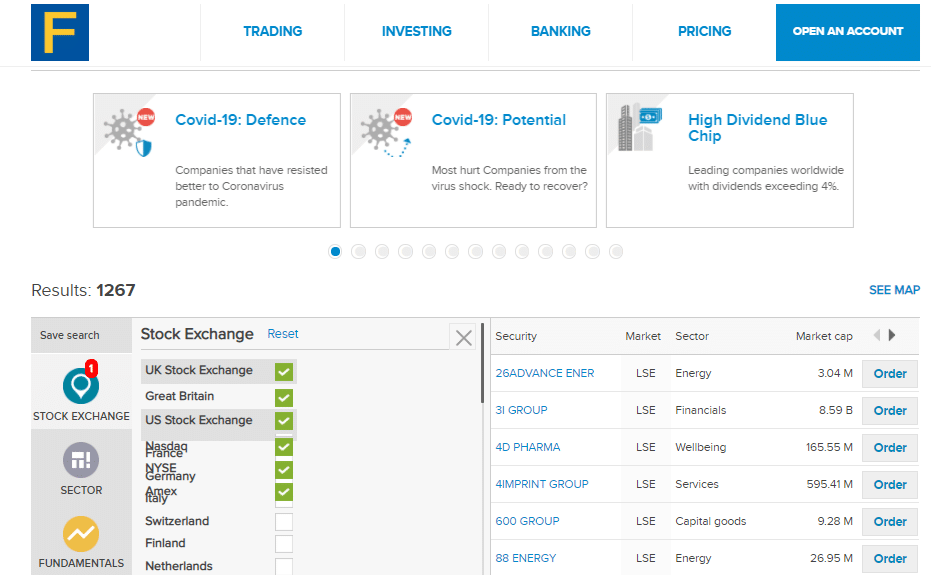
Task: Select the first carousel dot
Action: [x=335, y=252]
